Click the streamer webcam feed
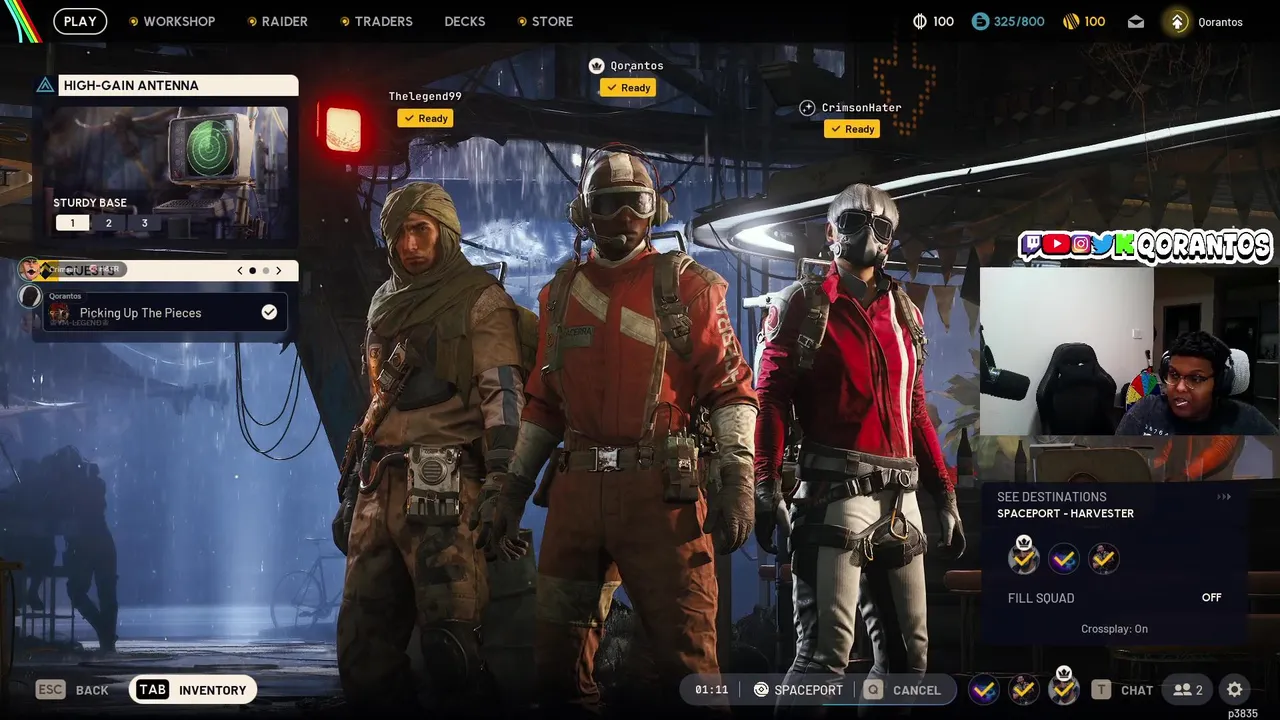This screenshot has width=1280, height=720. point(1129,352)
